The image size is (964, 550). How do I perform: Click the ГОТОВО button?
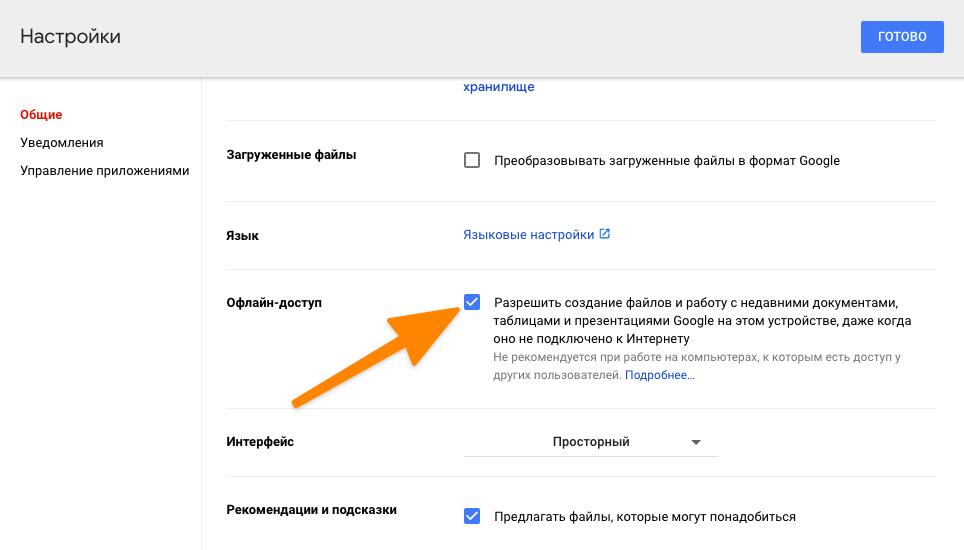click(x=901, y=37)
